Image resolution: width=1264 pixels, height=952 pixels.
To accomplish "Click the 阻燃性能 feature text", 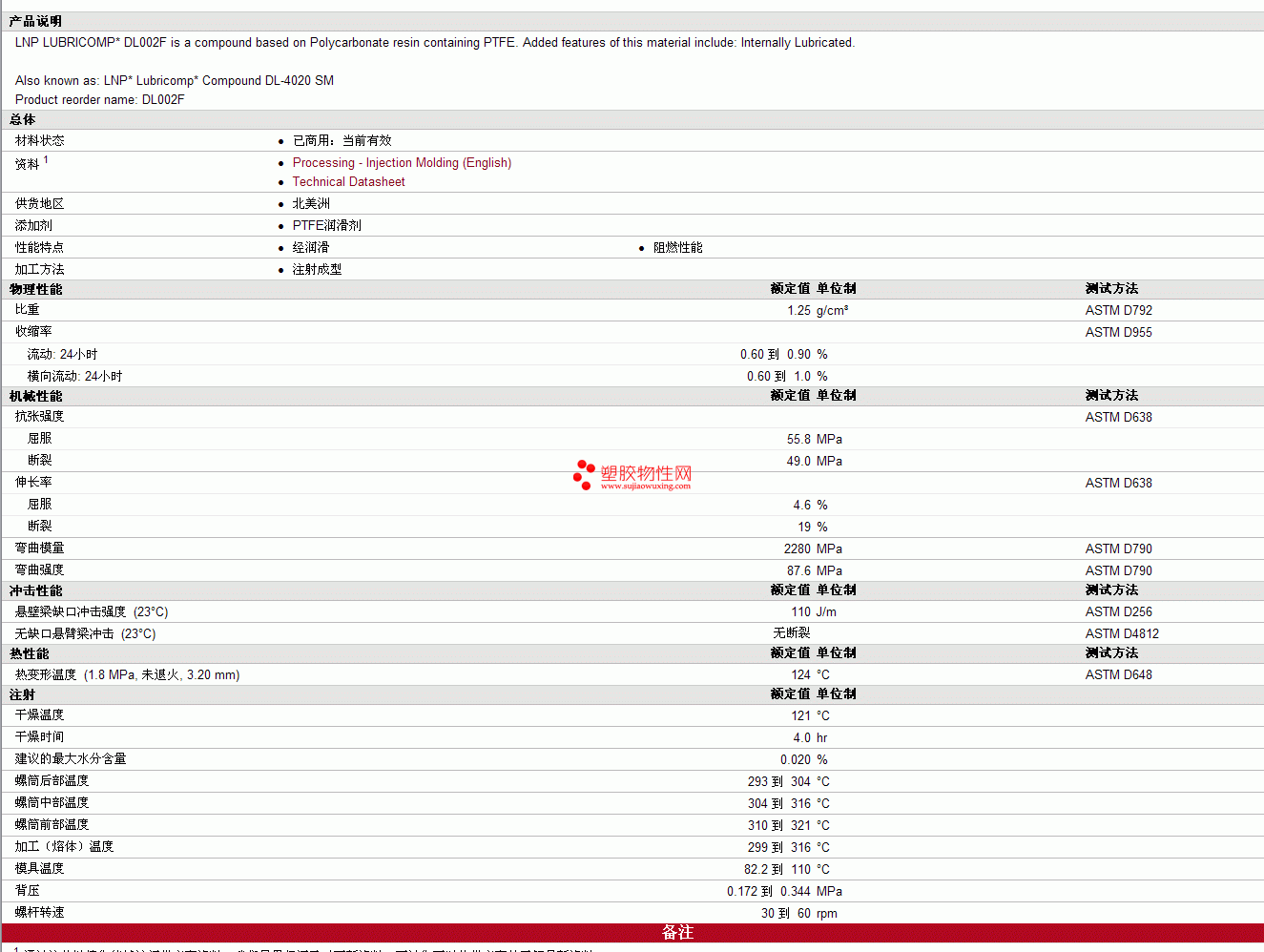I will tap(677, 248).
